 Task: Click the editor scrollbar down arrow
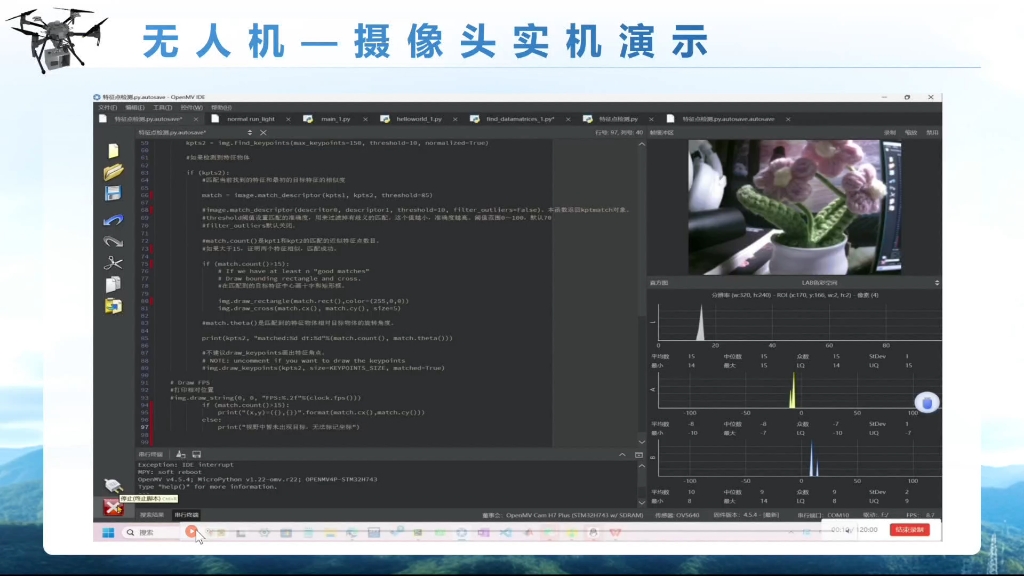click(641, 442)
